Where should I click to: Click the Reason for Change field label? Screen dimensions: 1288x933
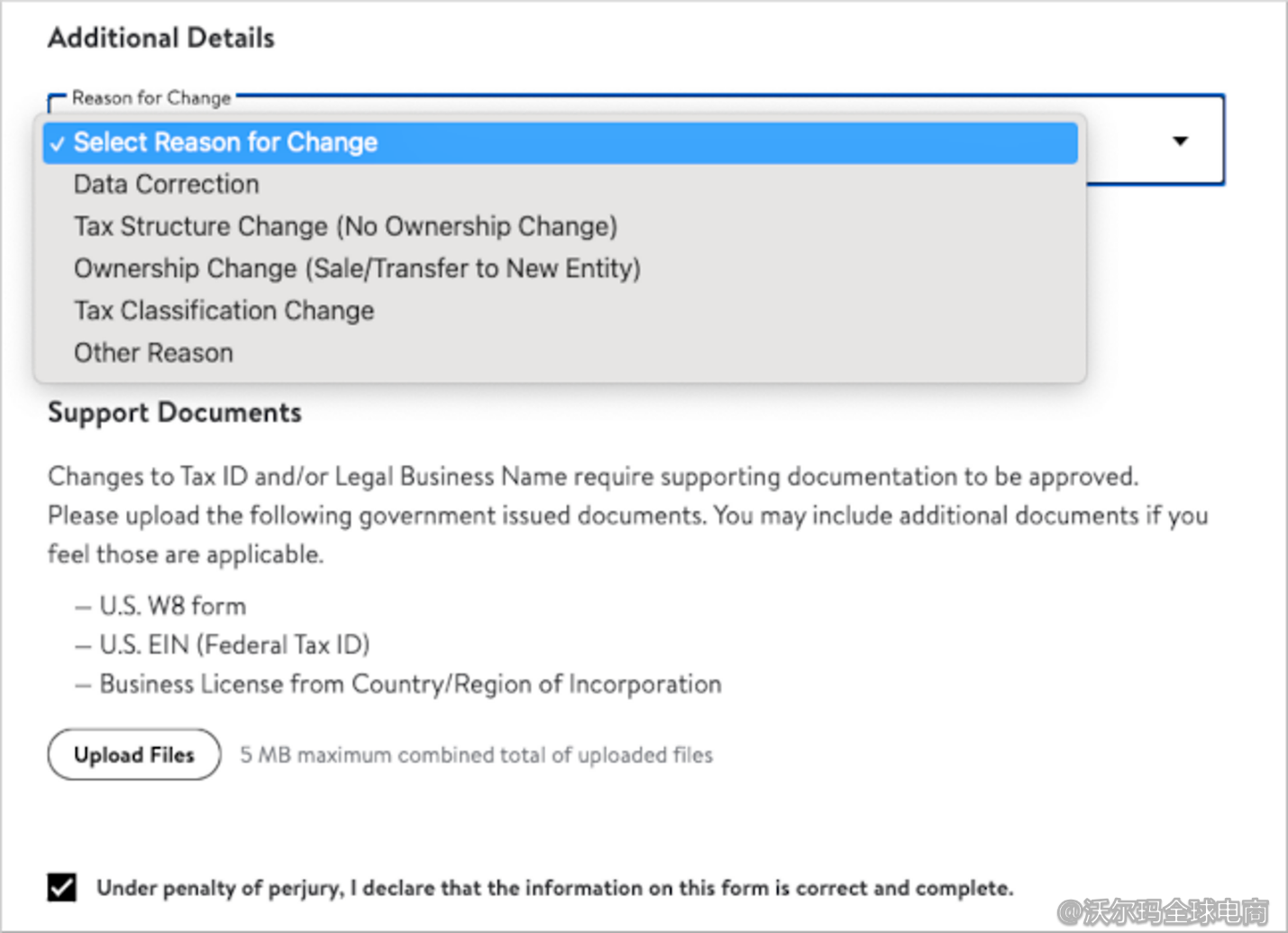(151, 97)
